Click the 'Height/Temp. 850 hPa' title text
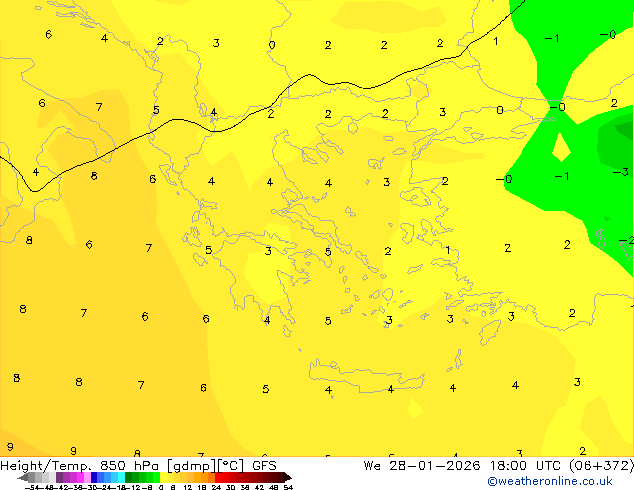634x490 pixels. (79, 466)
